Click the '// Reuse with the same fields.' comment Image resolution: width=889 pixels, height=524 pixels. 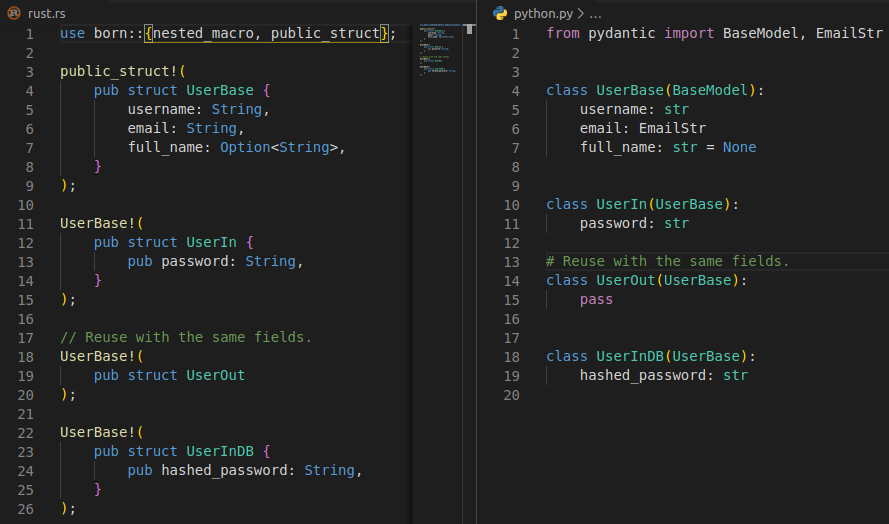[186, 337]
